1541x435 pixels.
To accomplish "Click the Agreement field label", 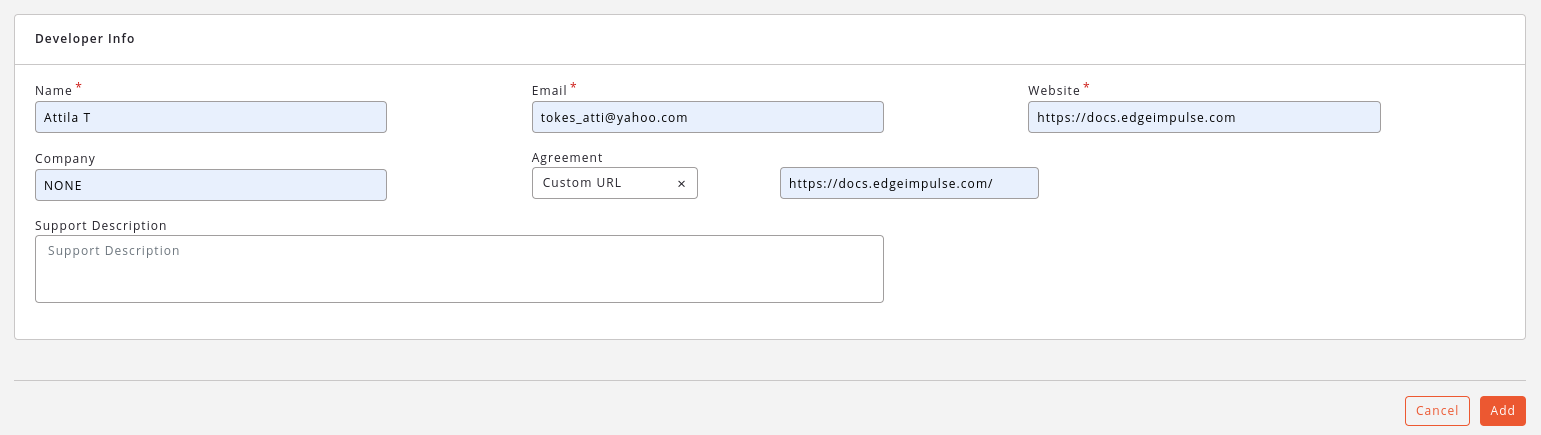I will point(567,158).
